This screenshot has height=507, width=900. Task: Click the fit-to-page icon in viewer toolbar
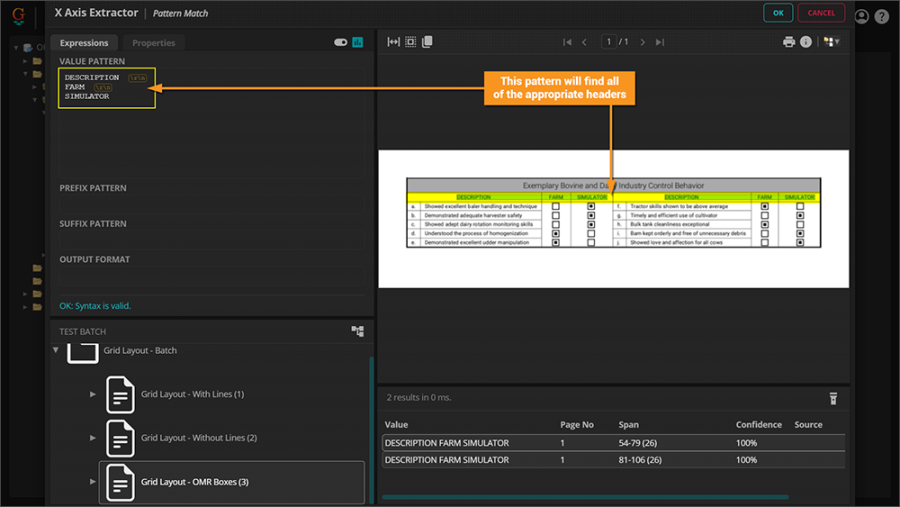click(x=411, y=42)
